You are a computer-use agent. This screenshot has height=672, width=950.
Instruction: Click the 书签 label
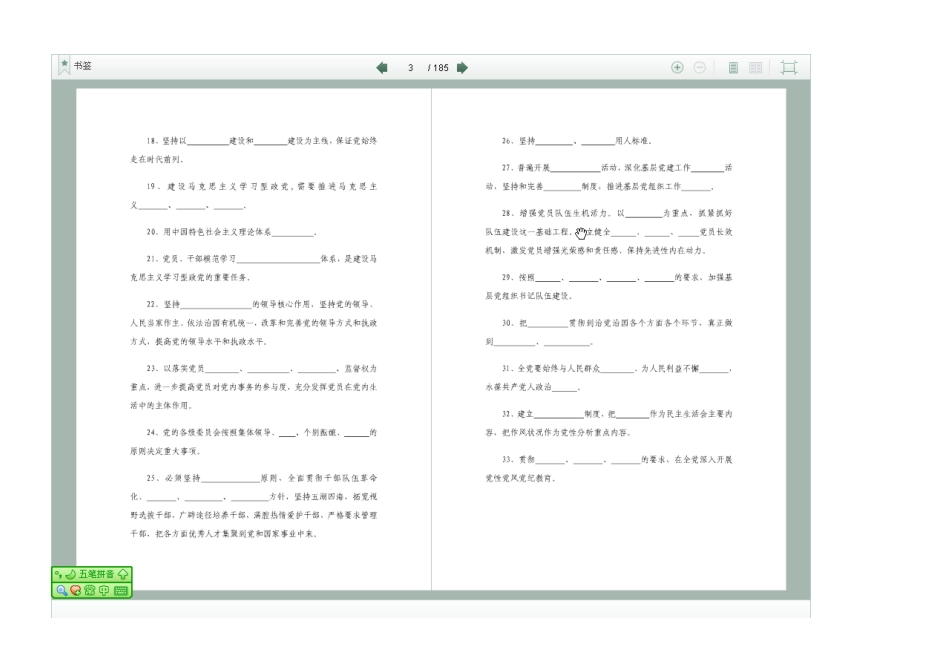tap(83, 66)
